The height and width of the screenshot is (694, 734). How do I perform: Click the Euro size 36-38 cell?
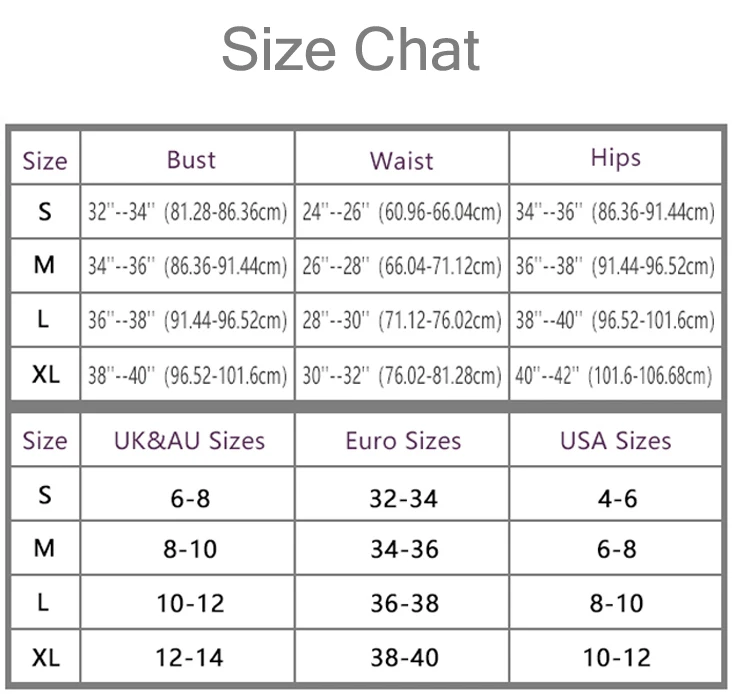tap(402, 602)
